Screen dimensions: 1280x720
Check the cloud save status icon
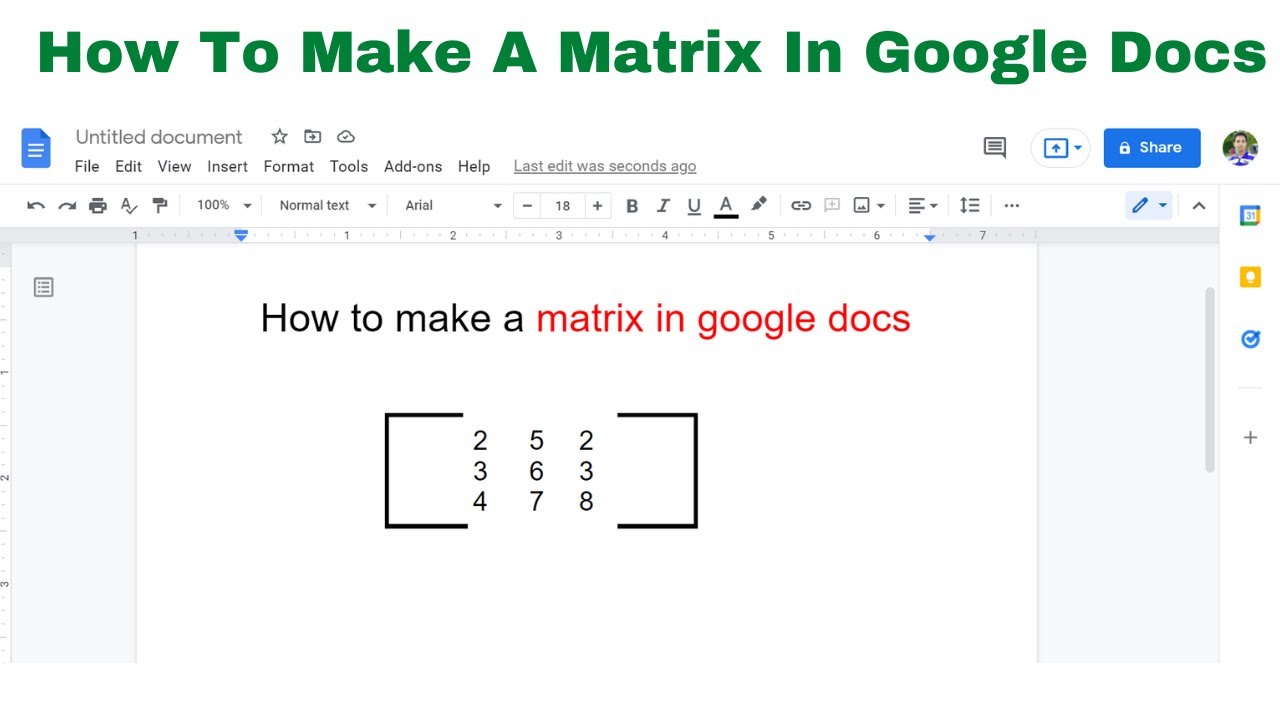346,136
